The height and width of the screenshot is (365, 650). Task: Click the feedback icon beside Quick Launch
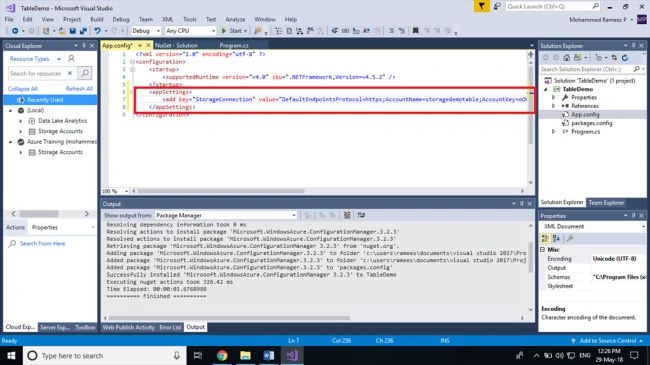click(497, 6)
